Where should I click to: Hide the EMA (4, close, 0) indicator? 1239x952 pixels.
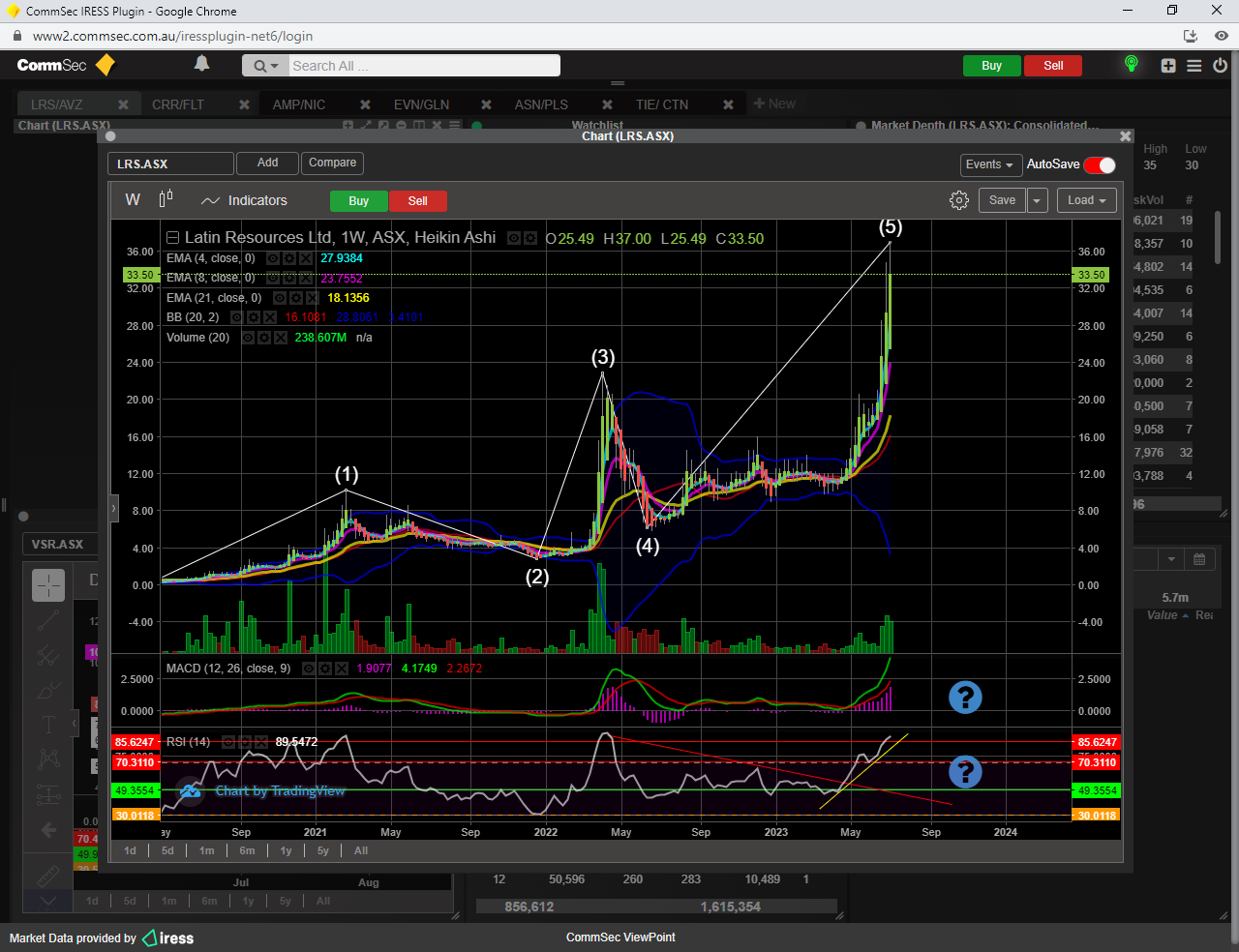[x=273, y=258]
